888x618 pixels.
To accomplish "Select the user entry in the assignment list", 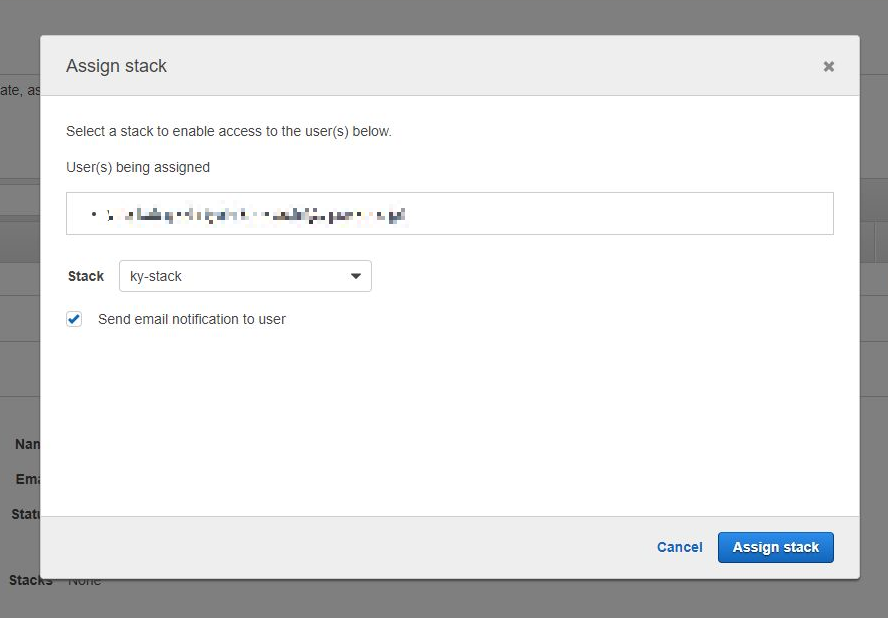I will coord(250,213).
